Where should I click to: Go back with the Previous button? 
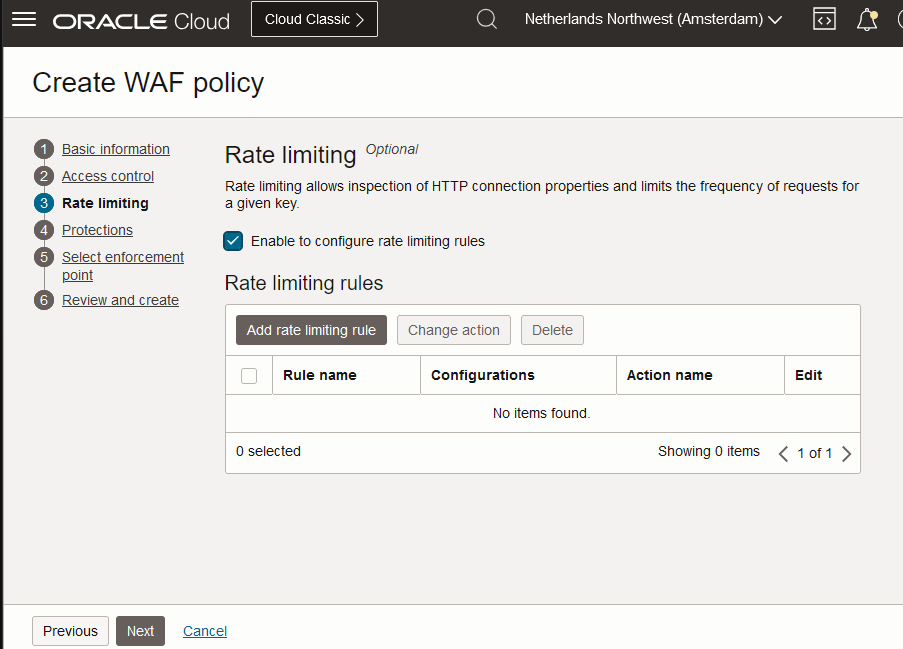coord(70,631)
